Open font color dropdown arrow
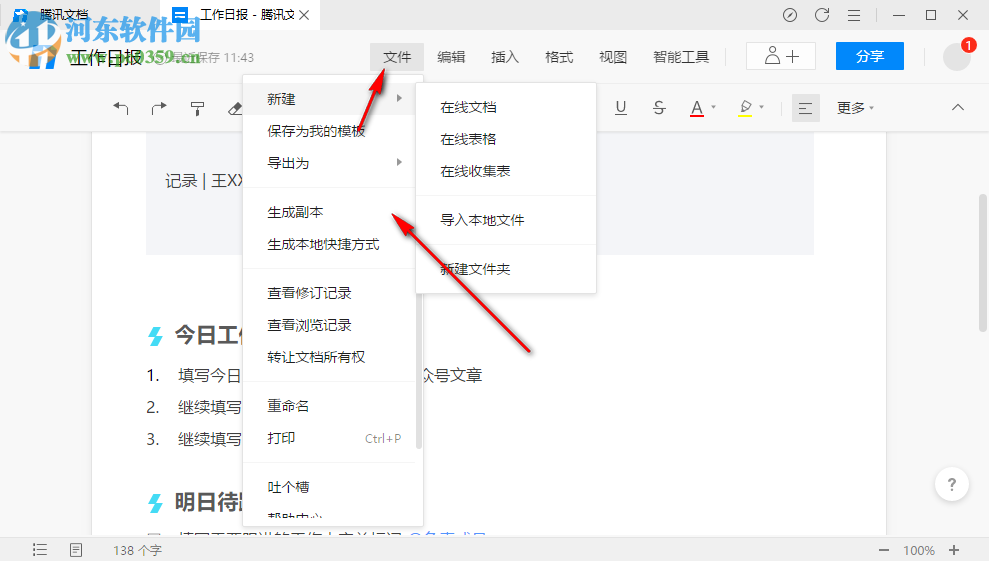 click(x=713, y=107)
